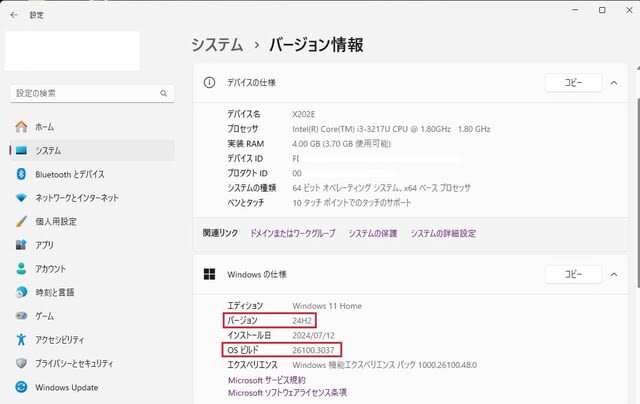Open the network Wi-Fi icon entry
This screenshot has height=404, width=640.
pos(21,198)
